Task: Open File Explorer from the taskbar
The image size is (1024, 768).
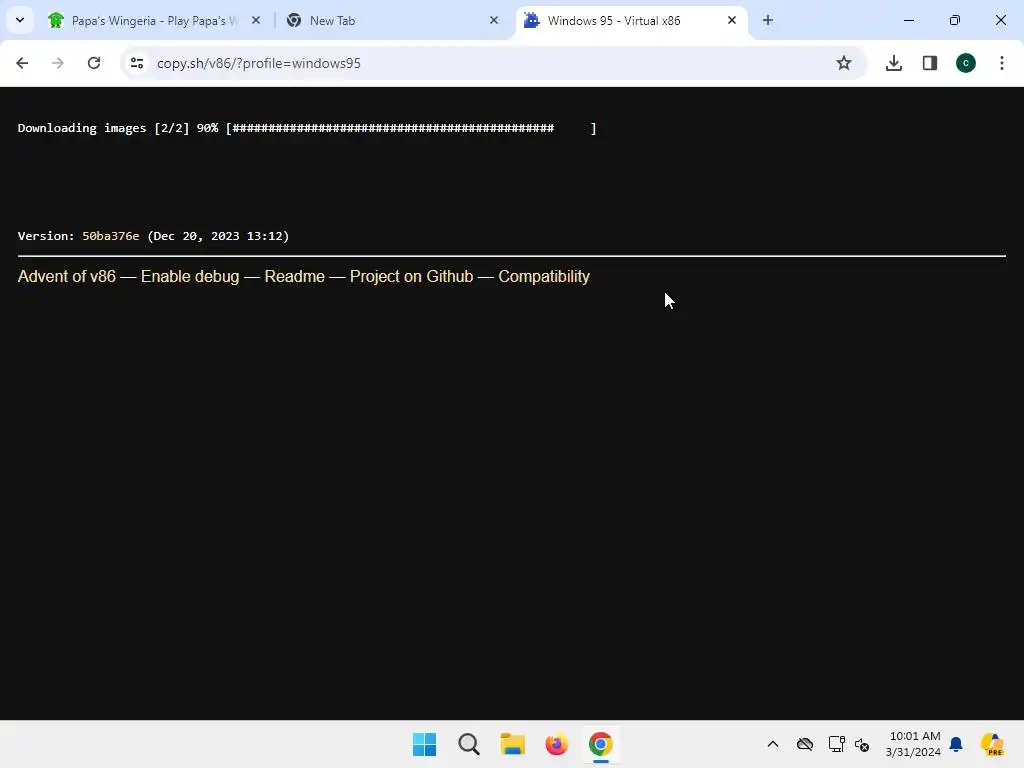Action: tap(513, 744)
